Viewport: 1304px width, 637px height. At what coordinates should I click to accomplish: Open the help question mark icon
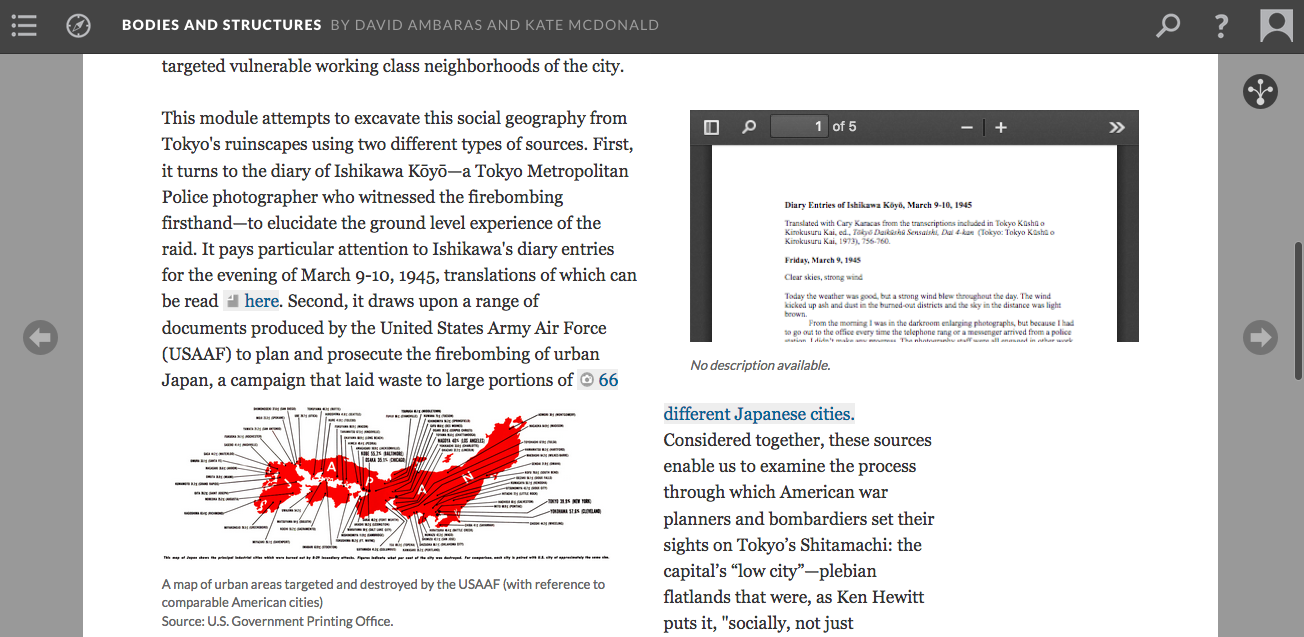click(1221, 25)
